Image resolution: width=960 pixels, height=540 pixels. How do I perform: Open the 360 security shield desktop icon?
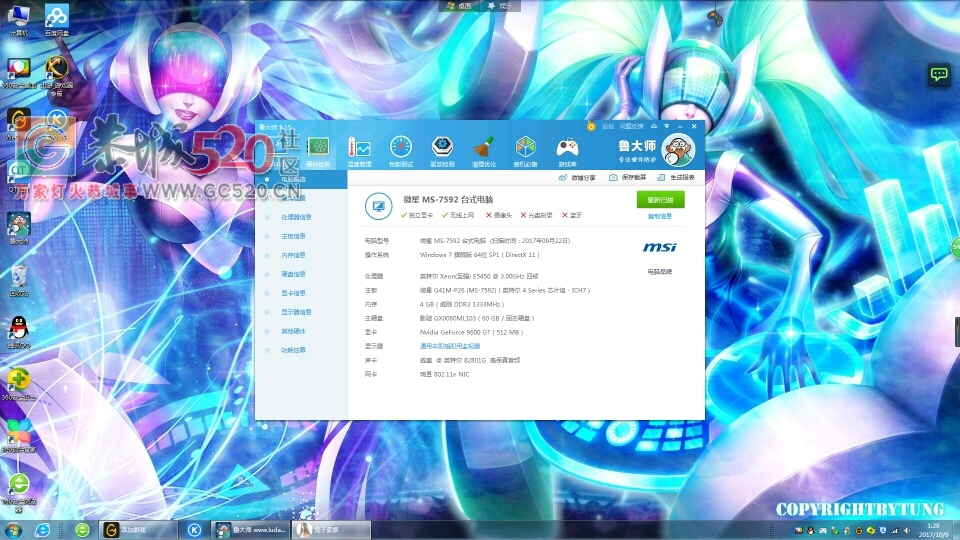pos(18,73)
